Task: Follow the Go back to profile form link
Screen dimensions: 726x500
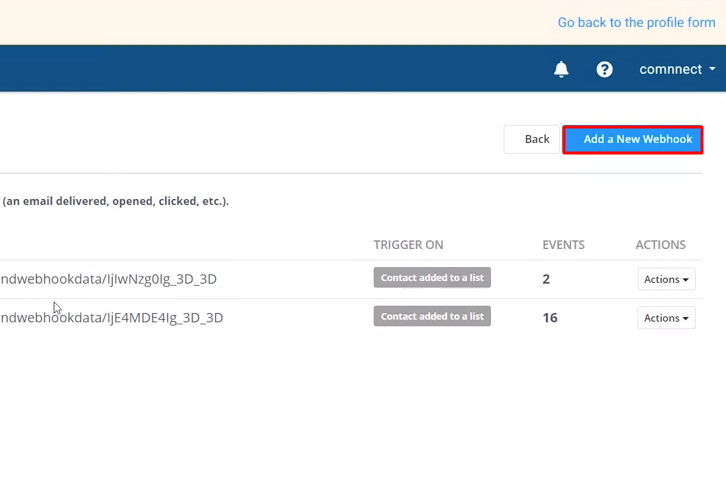Action: pos(636,22)
